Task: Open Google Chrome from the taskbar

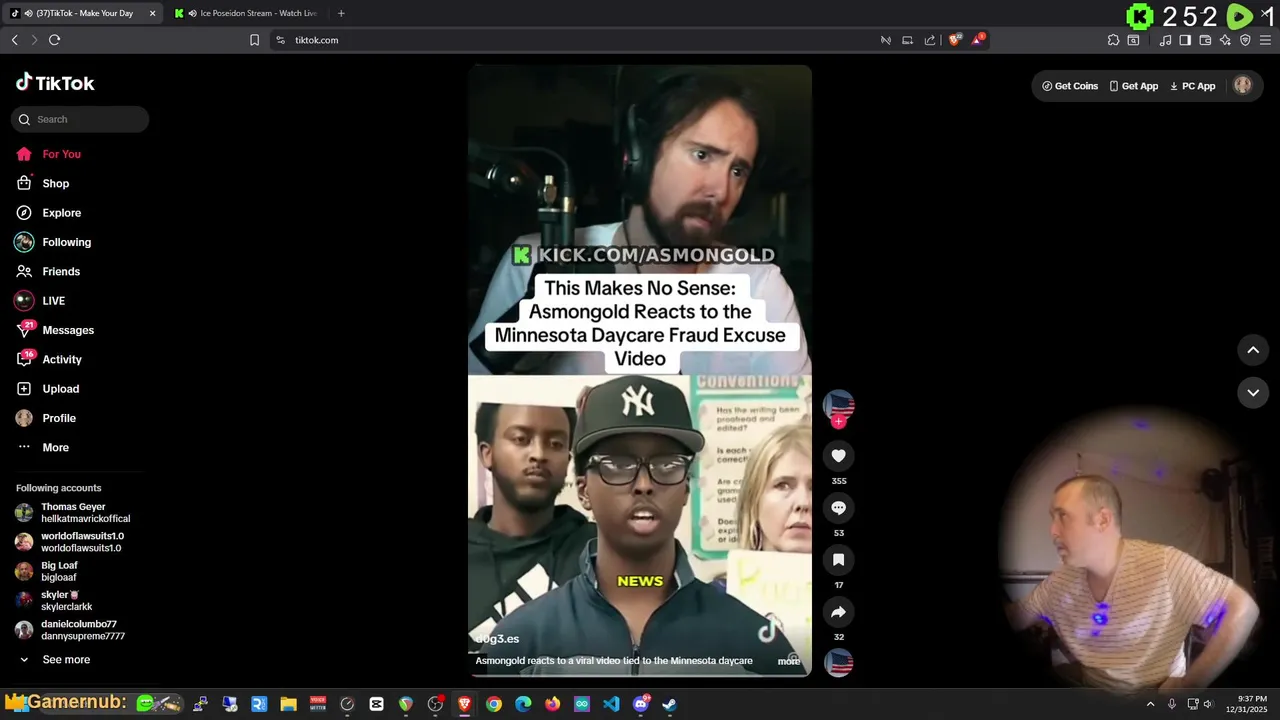Action: point(494,704)
